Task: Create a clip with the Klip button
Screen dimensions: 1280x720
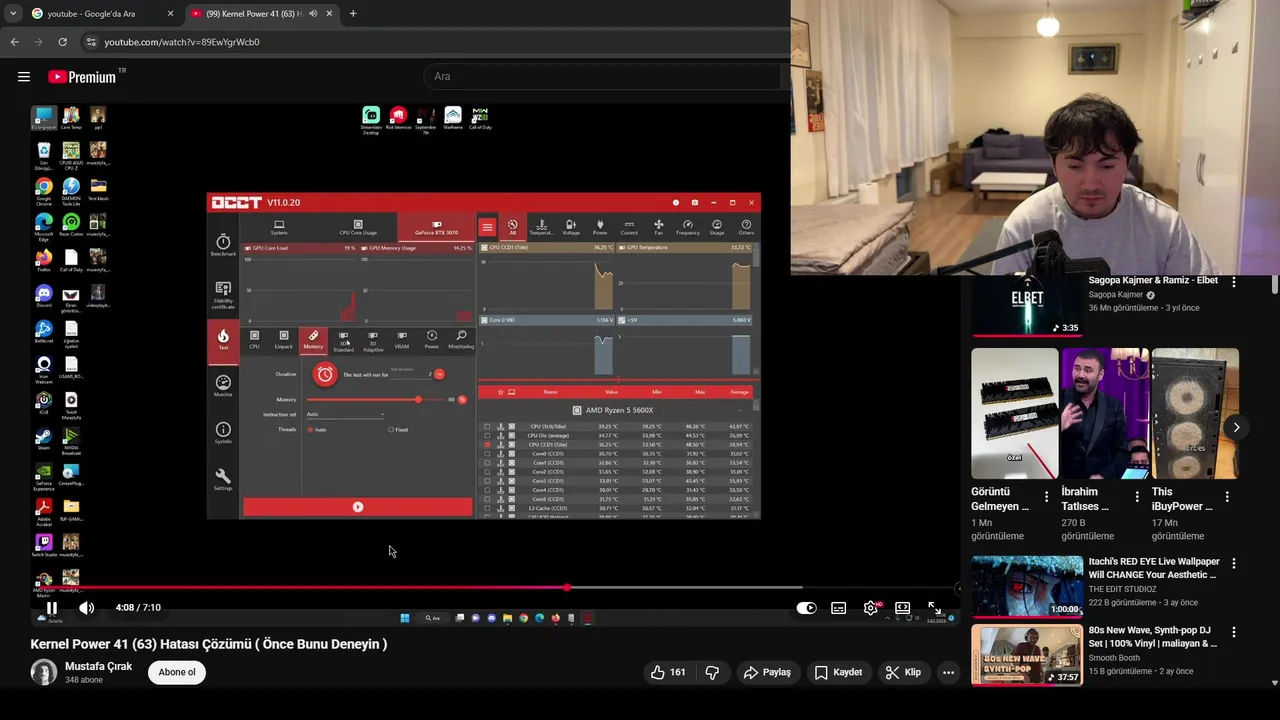Action: tap(903, 672)
